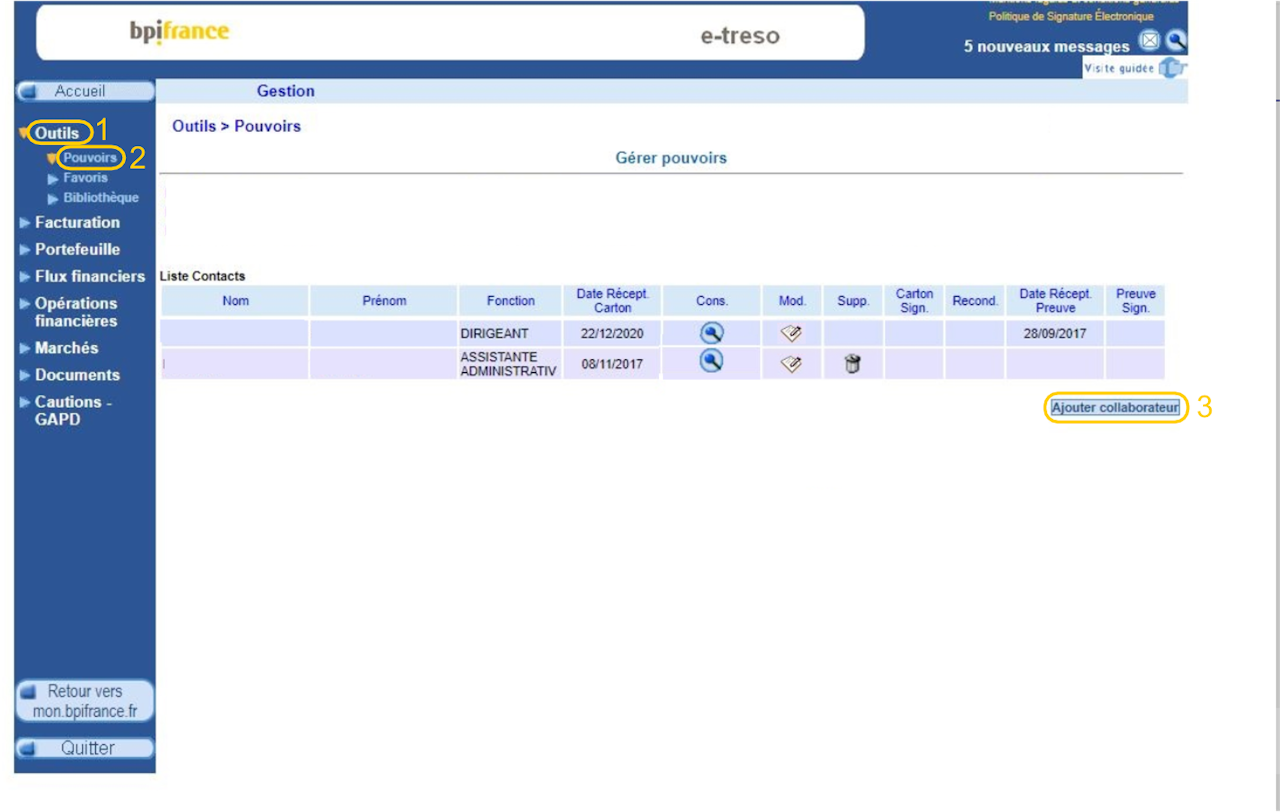This screenshot has height=812, width=1280.
Task: Click the date 28/09/2017 cell
Action: [x=1055, y=333]
